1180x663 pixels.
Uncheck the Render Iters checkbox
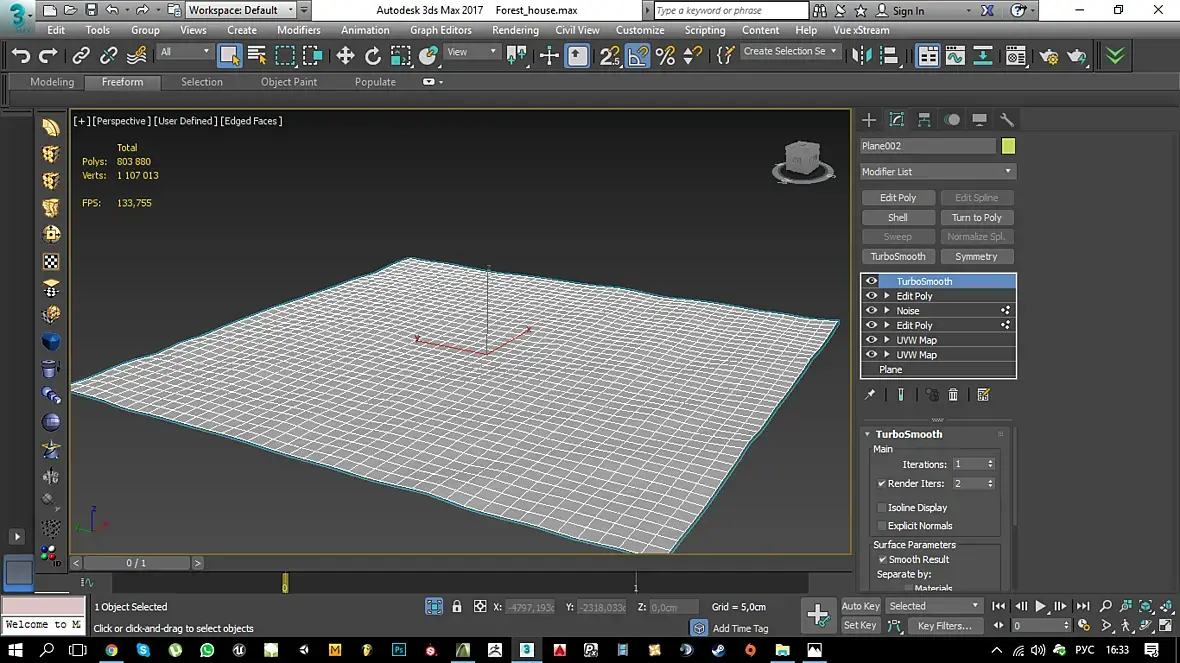tap(881, 484)
